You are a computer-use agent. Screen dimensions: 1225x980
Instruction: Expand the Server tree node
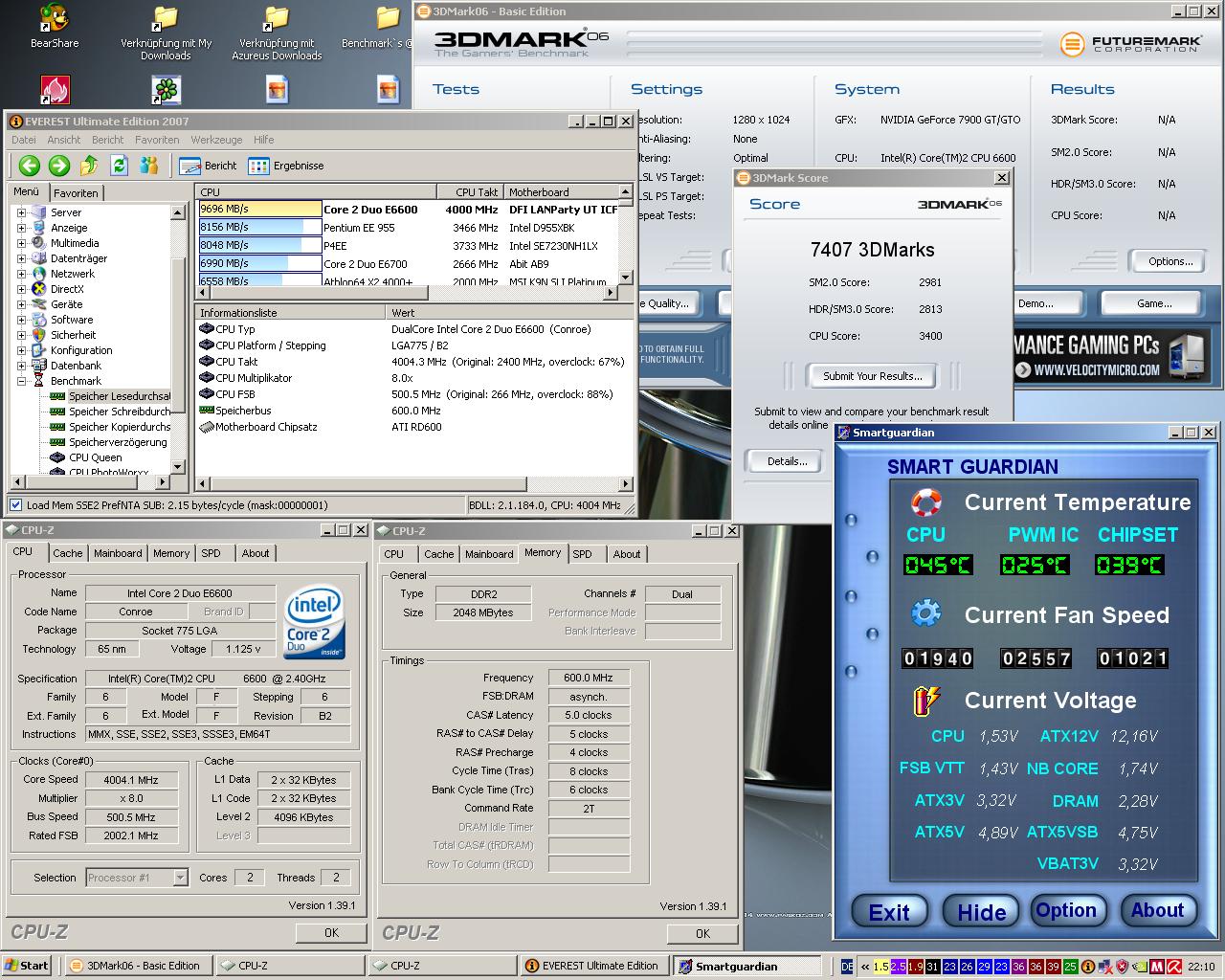(21, 212)
